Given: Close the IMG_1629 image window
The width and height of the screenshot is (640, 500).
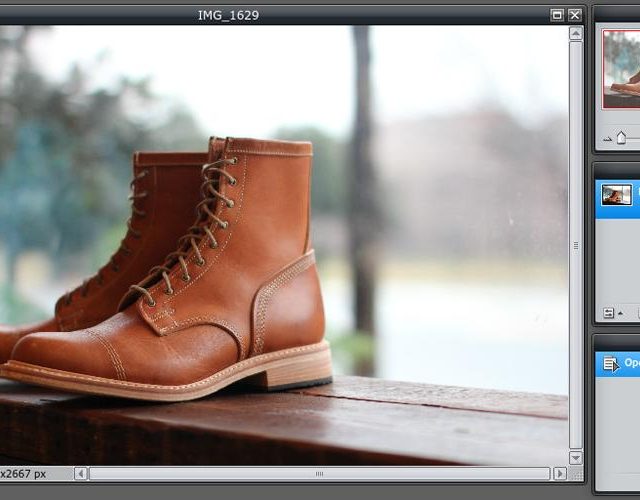Looking at the screenshot, I should point(575,15).
